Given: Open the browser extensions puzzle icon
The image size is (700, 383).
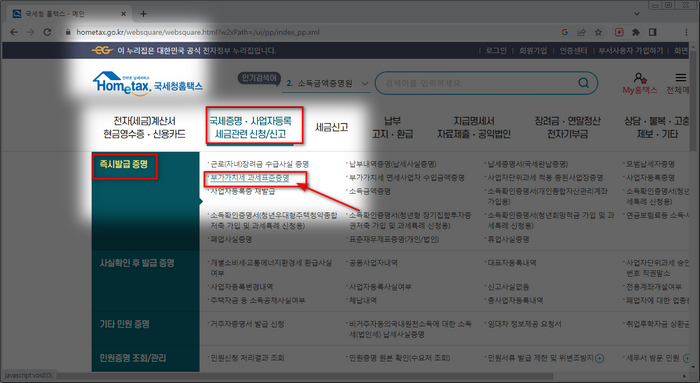Looking at the screenshot, I should (x=636, y=32).
